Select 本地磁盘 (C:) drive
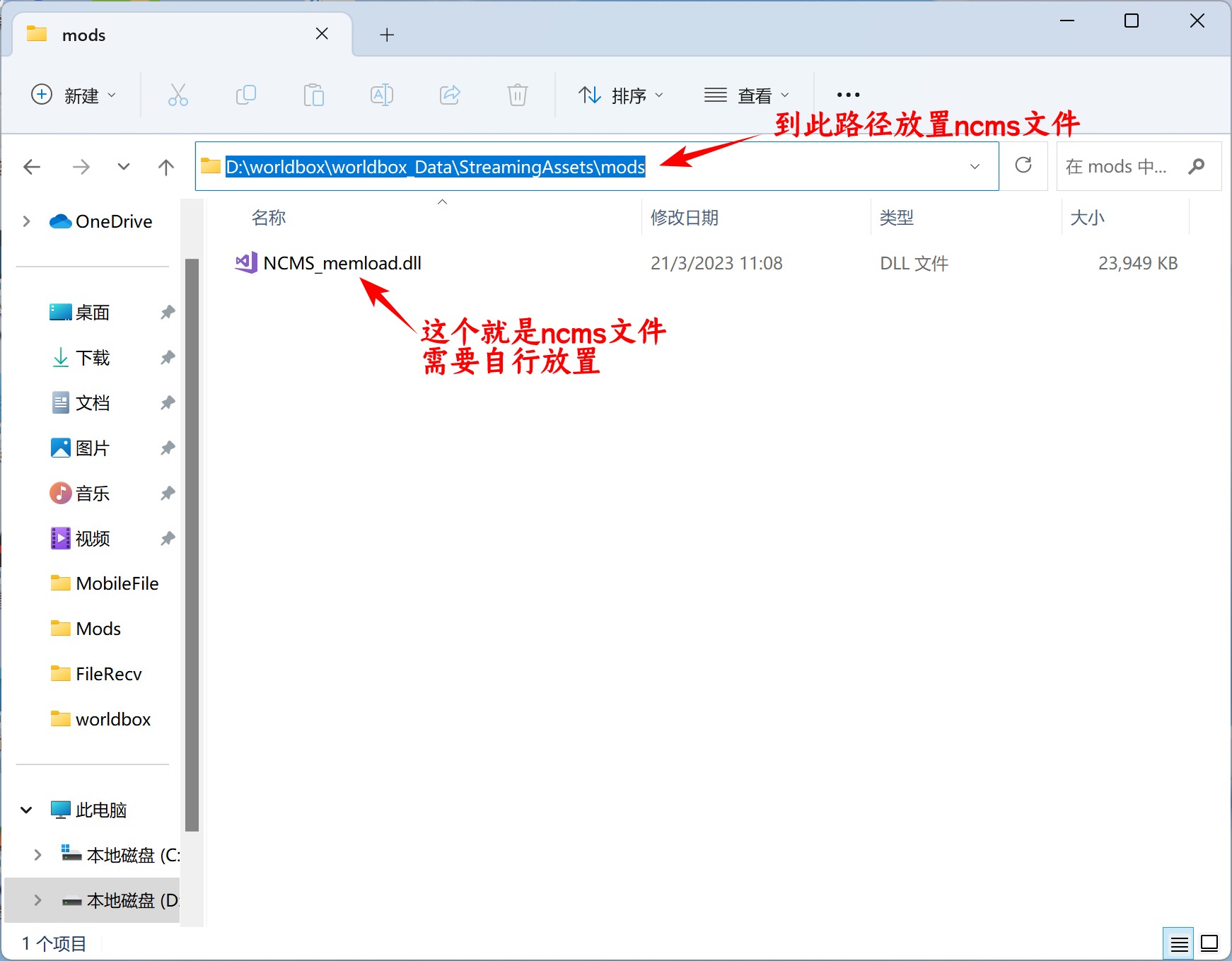1232x961 pixels. 120,855
